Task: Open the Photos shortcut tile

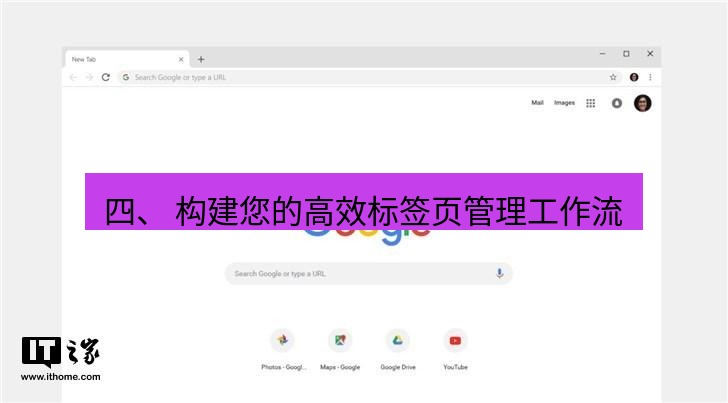Action: (283, 340)
